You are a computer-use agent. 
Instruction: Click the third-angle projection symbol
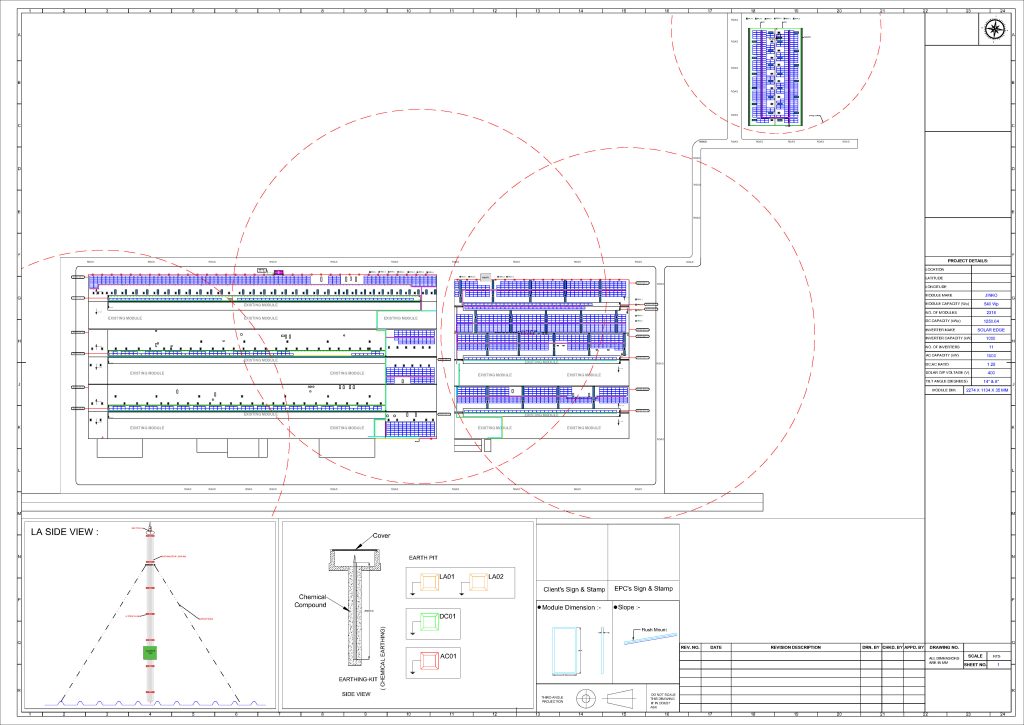pyautogui.click(x=586, y=697)
